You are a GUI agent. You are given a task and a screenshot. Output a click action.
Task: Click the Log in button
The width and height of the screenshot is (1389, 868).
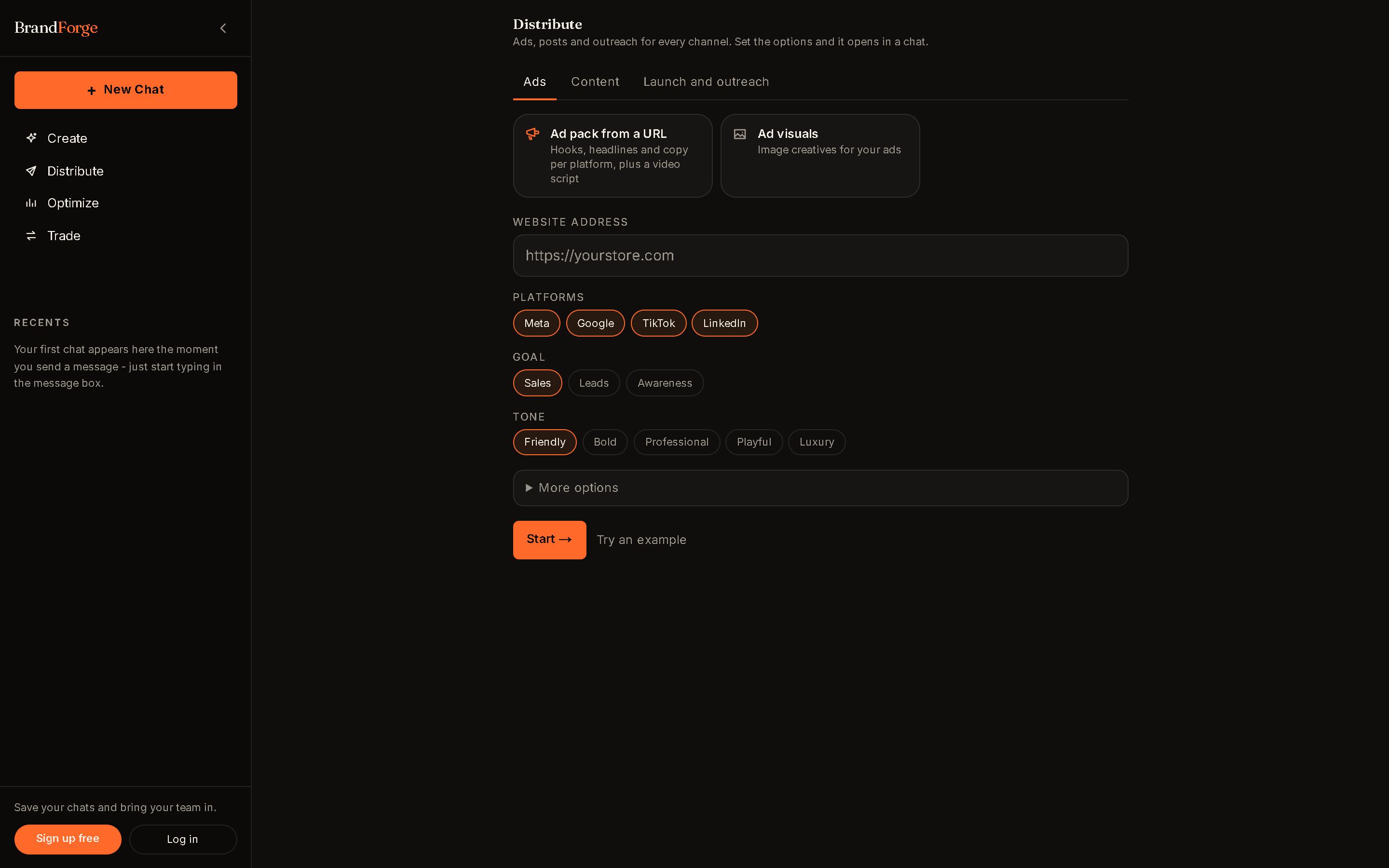pos(182,839)
